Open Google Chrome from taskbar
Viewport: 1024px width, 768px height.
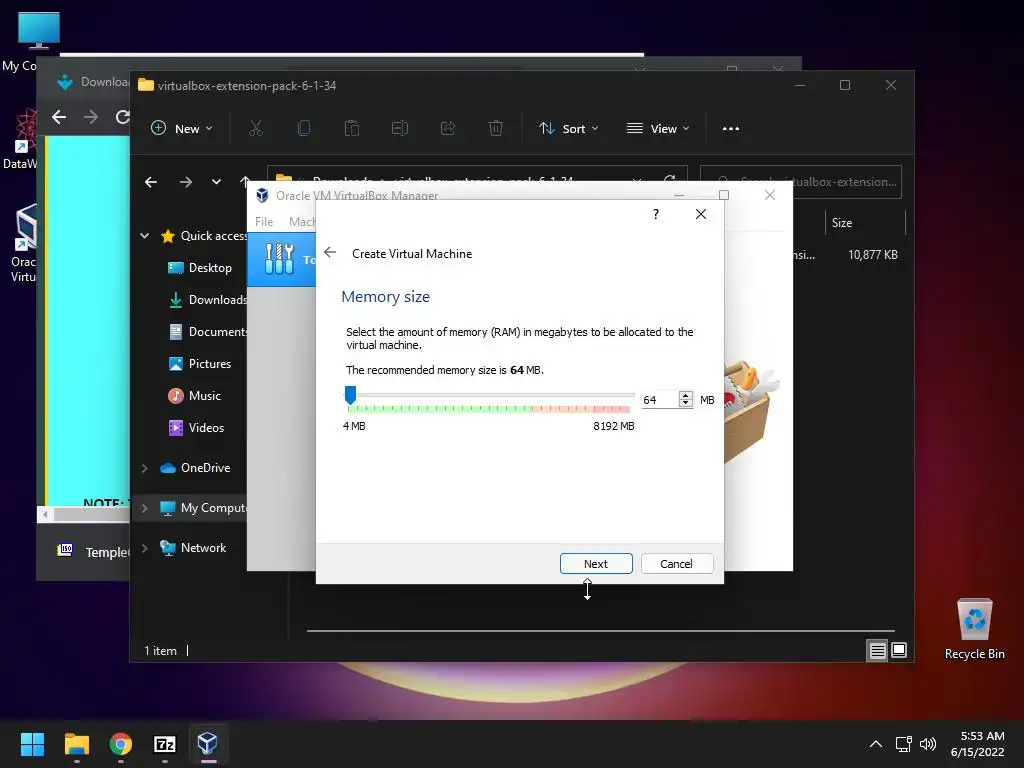121,744
